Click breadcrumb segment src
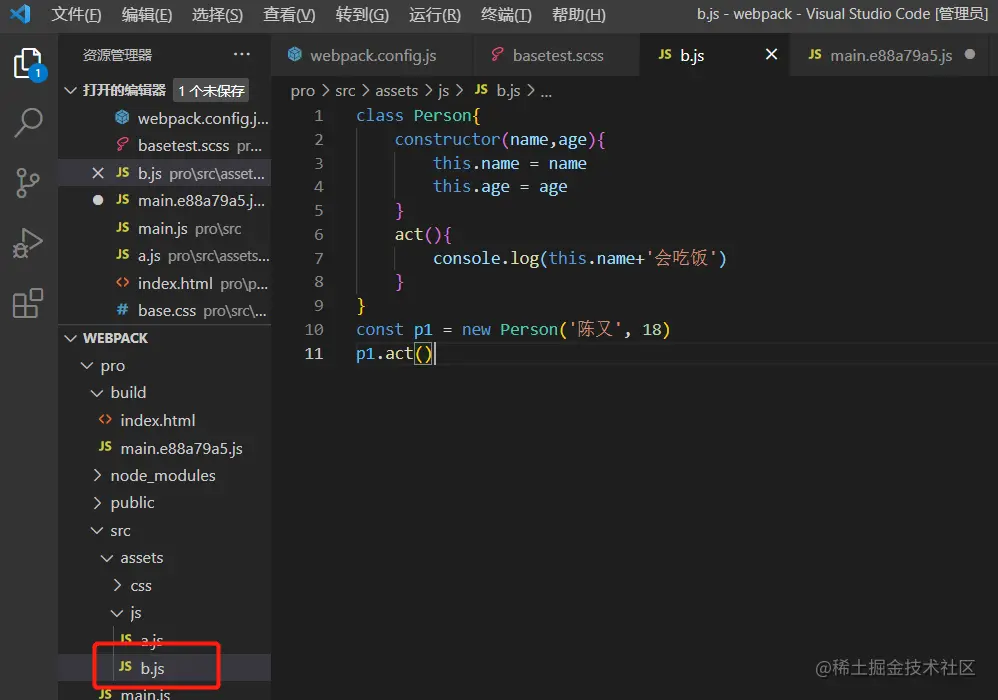 pos(345,91)
